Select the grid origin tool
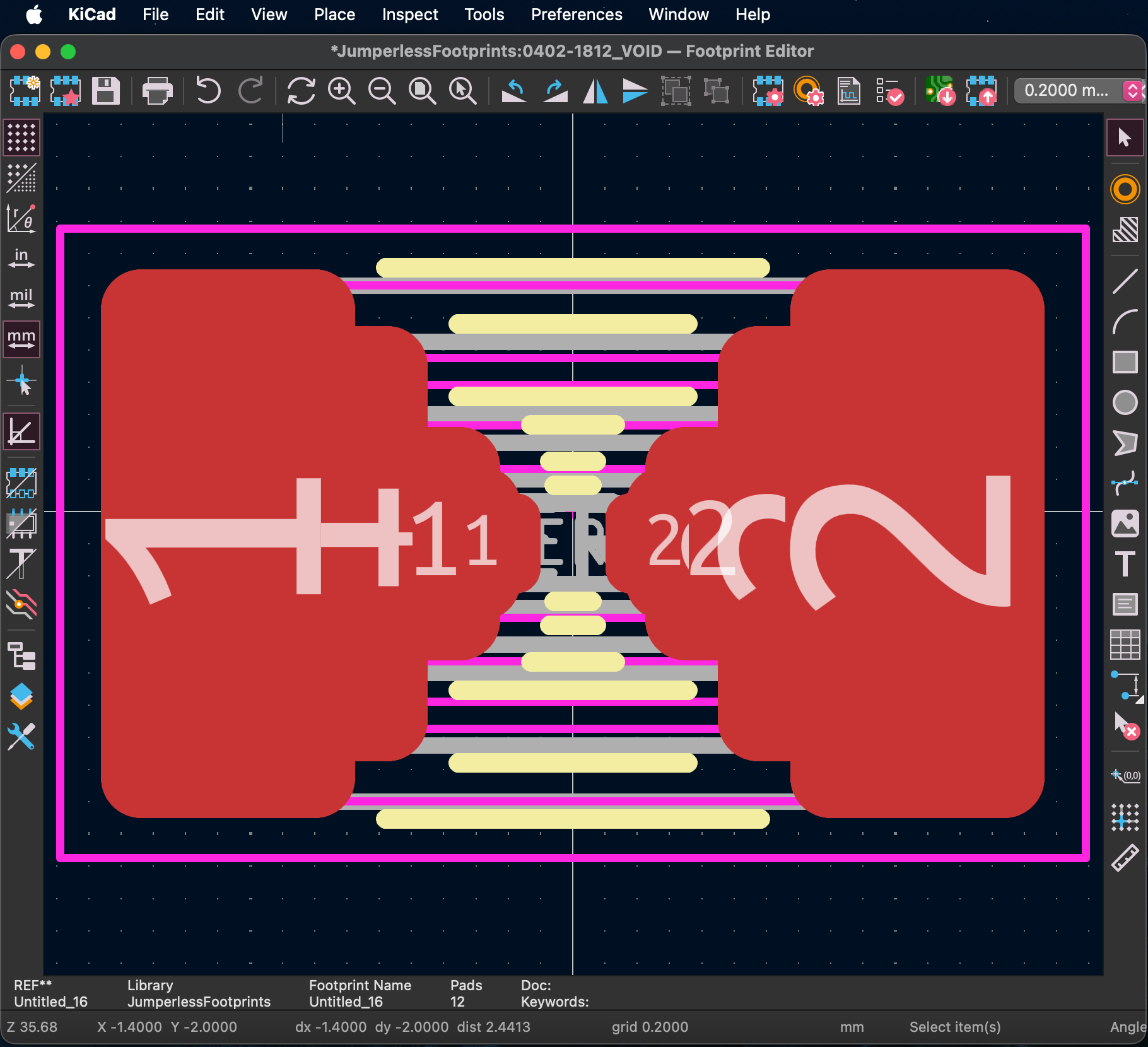 [1127, 776]
